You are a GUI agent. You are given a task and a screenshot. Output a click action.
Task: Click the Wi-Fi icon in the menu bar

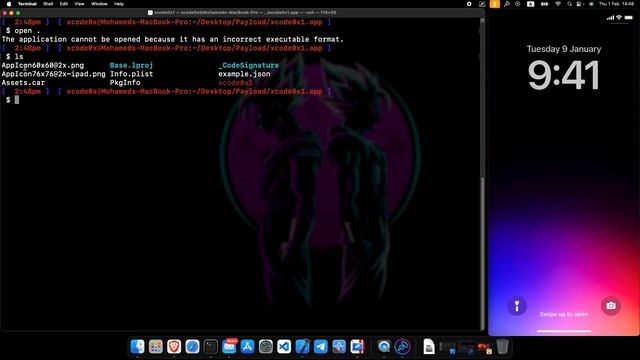[558, 4]
